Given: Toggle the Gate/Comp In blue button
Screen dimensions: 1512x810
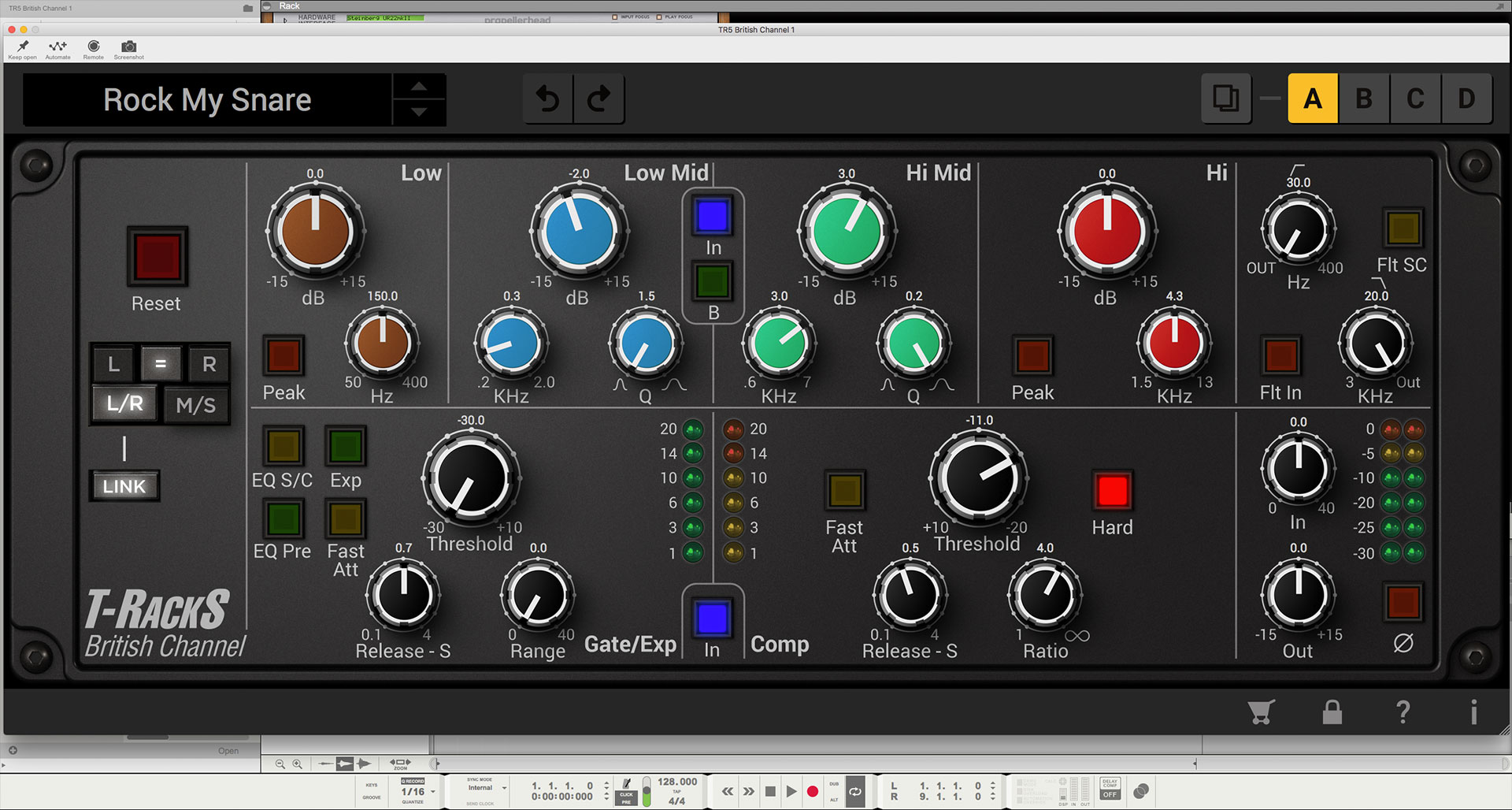Looking at the screenshot, I should [x=713, y=619].
